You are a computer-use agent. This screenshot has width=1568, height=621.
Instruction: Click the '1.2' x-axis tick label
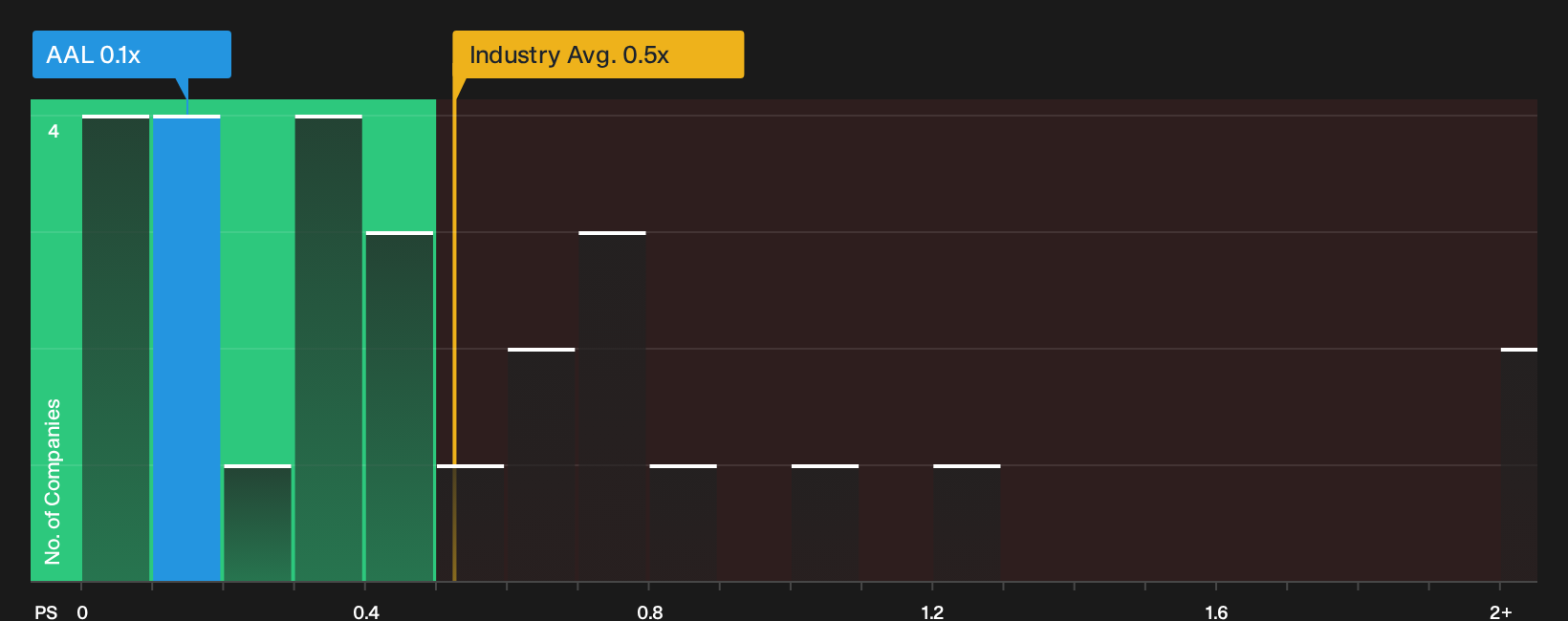click(x=932, y=612)
